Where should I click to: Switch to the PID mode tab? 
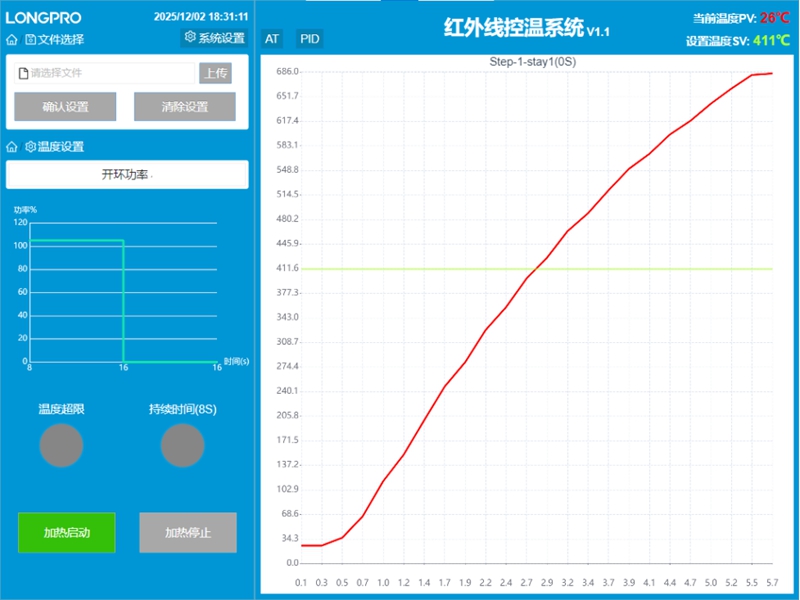pos(310,38)
